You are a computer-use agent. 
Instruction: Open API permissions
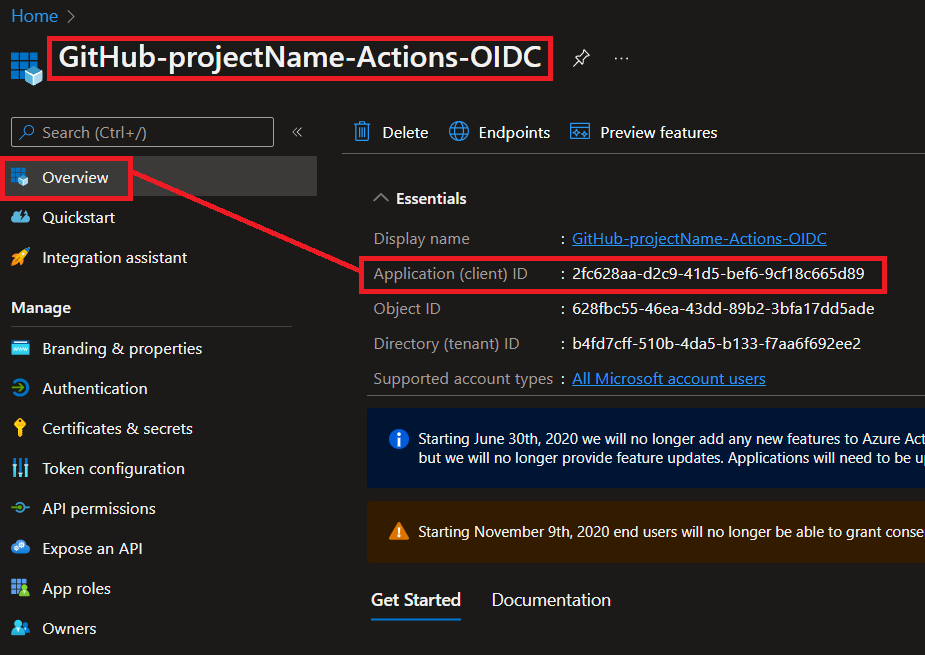click(99, 509)
